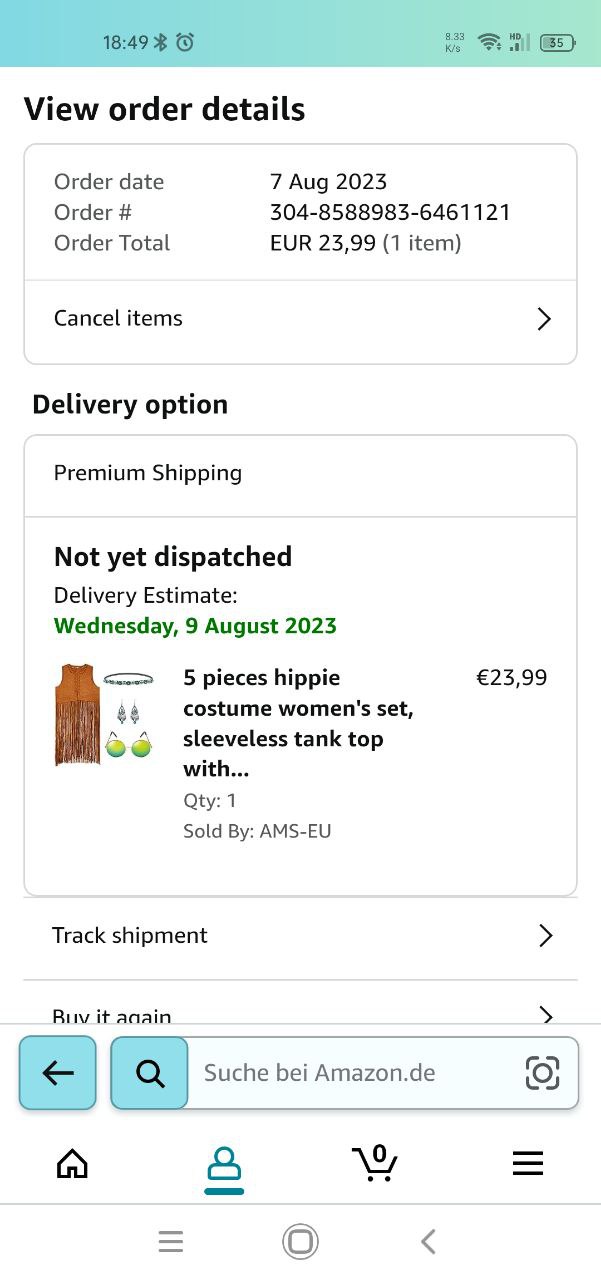Tap the Android system back chevron
This screenshot has height=1280, width=601.
[428, 1242]
